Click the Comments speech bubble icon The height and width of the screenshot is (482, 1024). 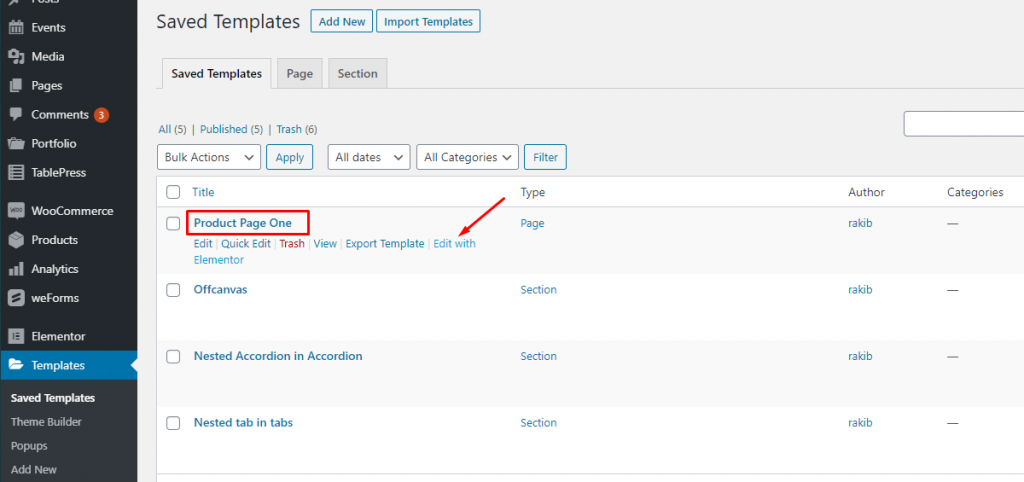(x=16, y=114)
